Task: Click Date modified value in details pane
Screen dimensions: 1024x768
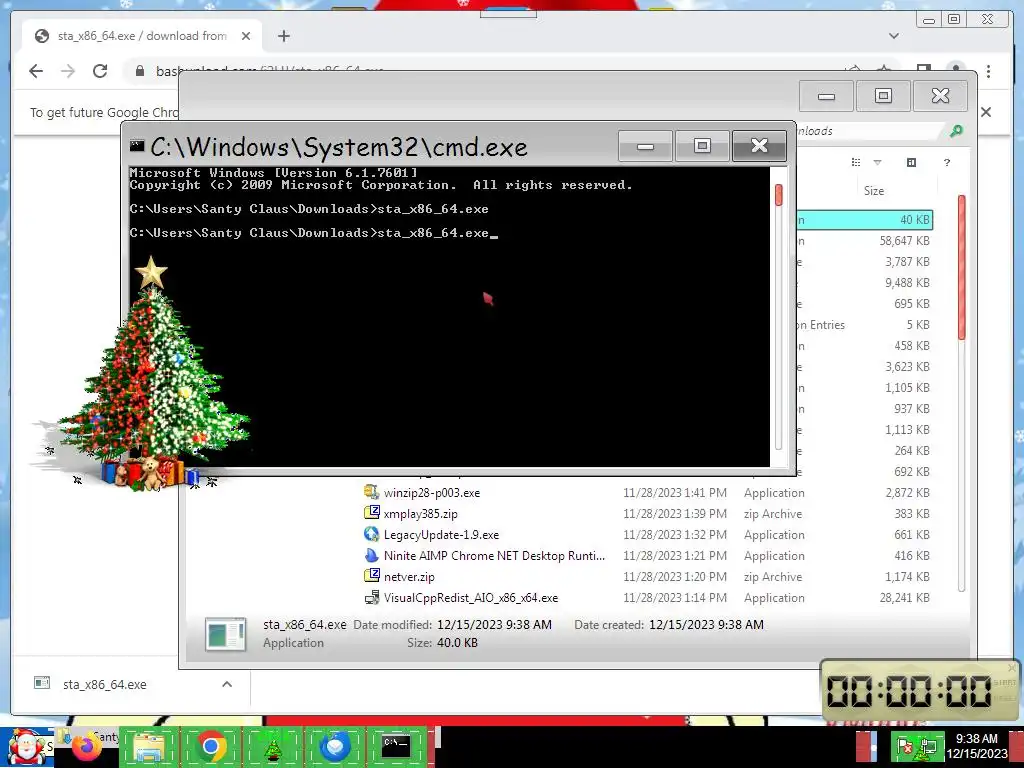Action: coord(494,624)
